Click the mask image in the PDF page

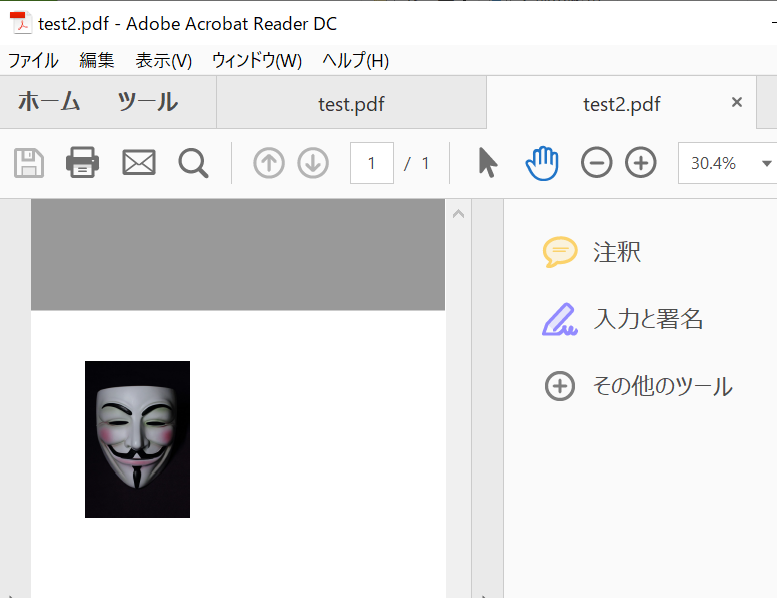(137, 439)
